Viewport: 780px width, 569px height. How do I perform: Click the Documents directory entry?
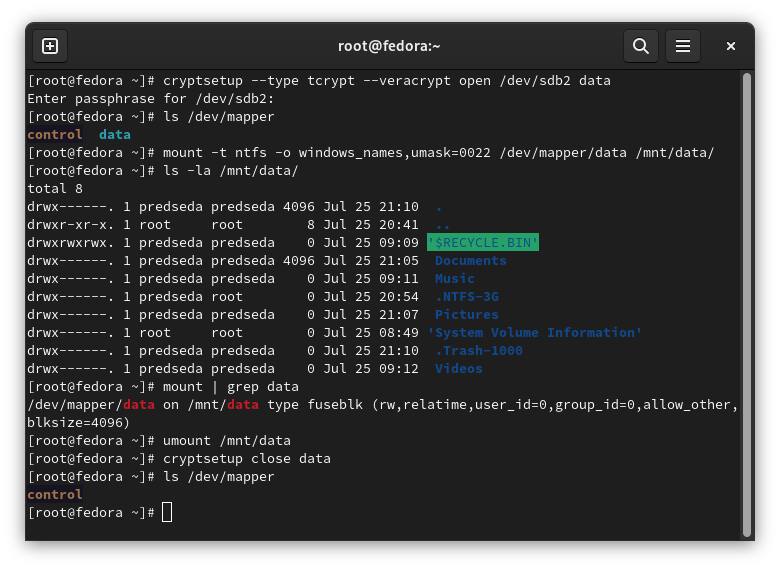(x=470, y=260)
